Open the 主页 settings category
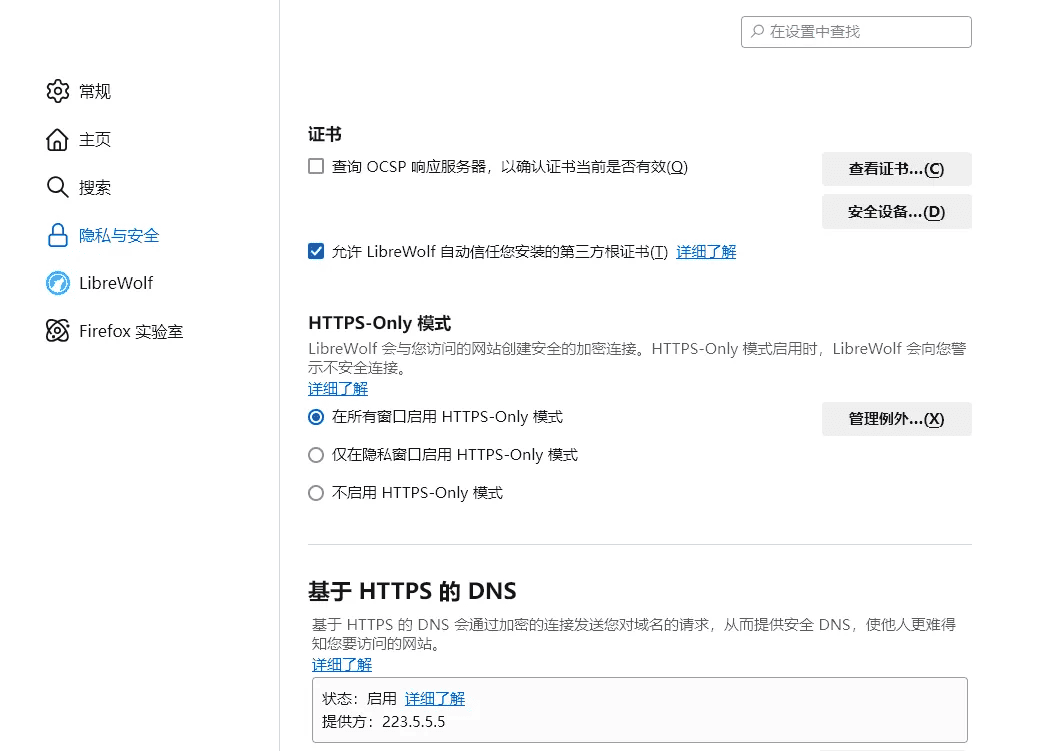This screenshot has height=751, width=1061. pyautogui.click(x=95, y=139)
